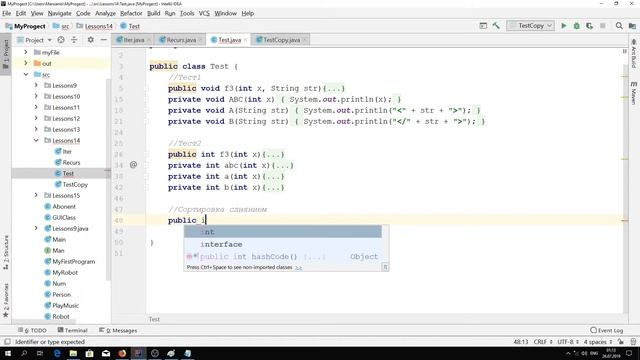The height and width of the screenshot is (360, 640).
Task: Expand folded f3(int x, String str) body
Action: coord(334,89)
